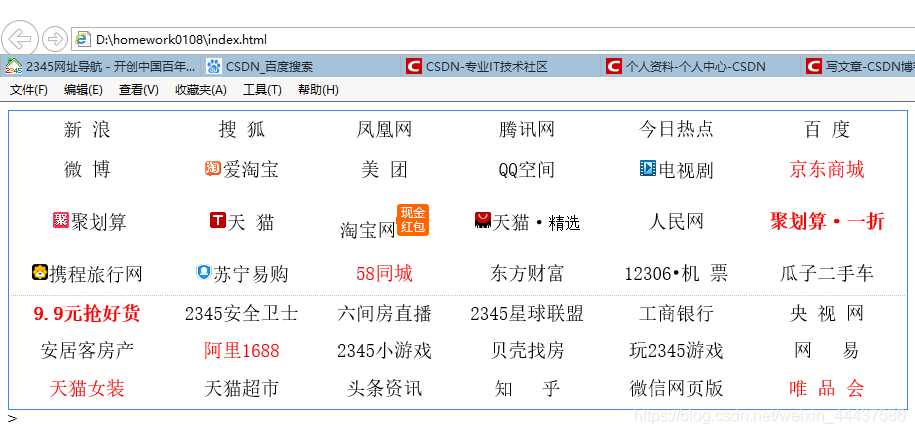Open the 微博 link
Image resolution: width=915 pixels, height=434 pixels.
87,169
